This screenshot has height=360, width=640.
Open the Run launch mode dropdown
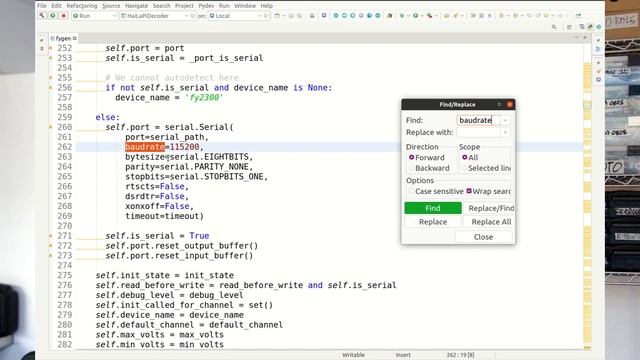tap(113, 16)
